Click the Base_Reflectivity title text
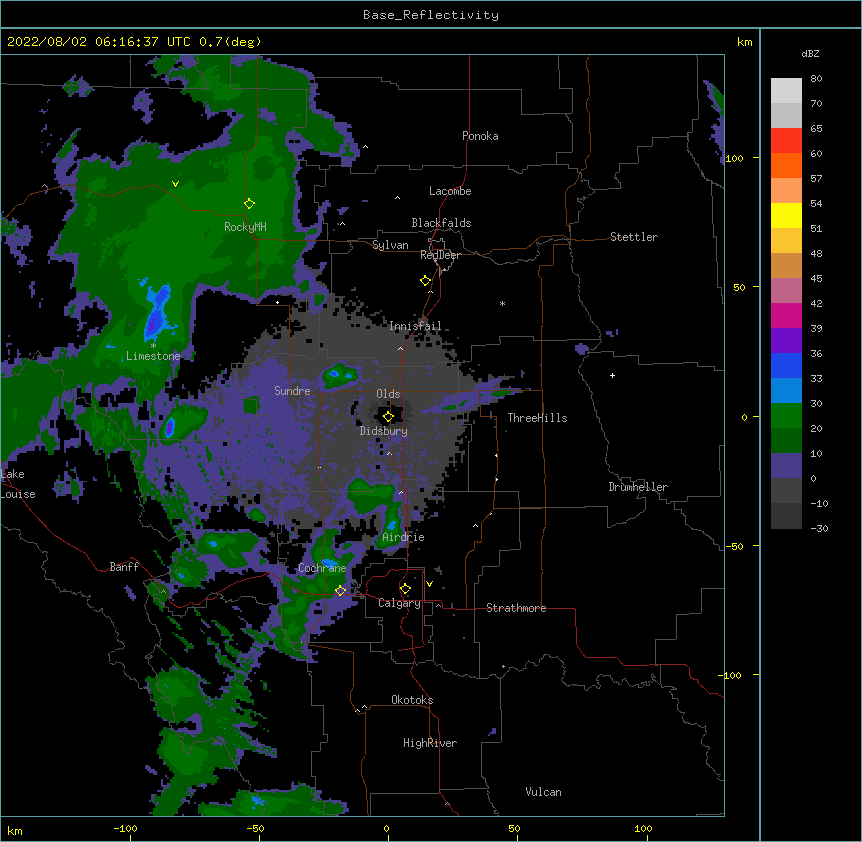 point(431,15)
